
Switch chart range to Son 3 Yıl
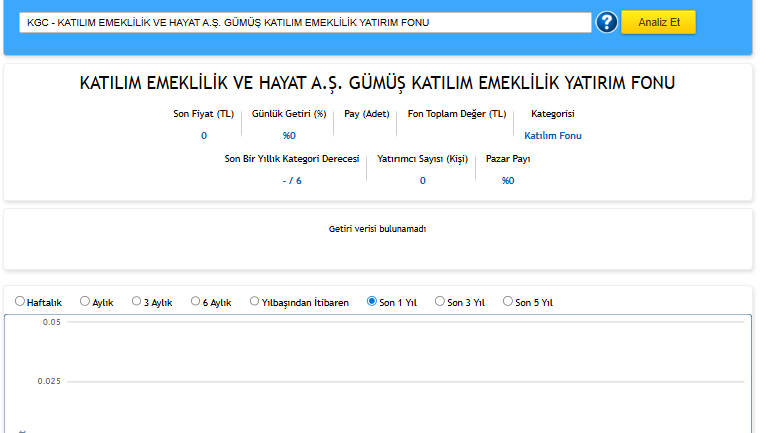click(440, 301)
